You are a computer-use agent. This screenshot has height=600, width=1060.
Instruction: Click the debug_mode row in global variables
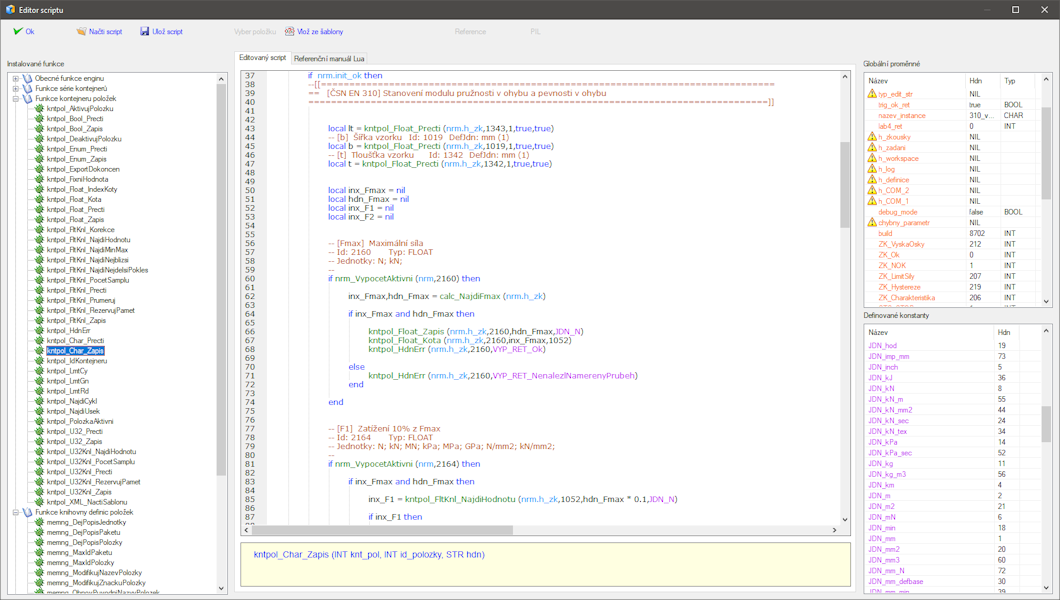pos(954,212)
